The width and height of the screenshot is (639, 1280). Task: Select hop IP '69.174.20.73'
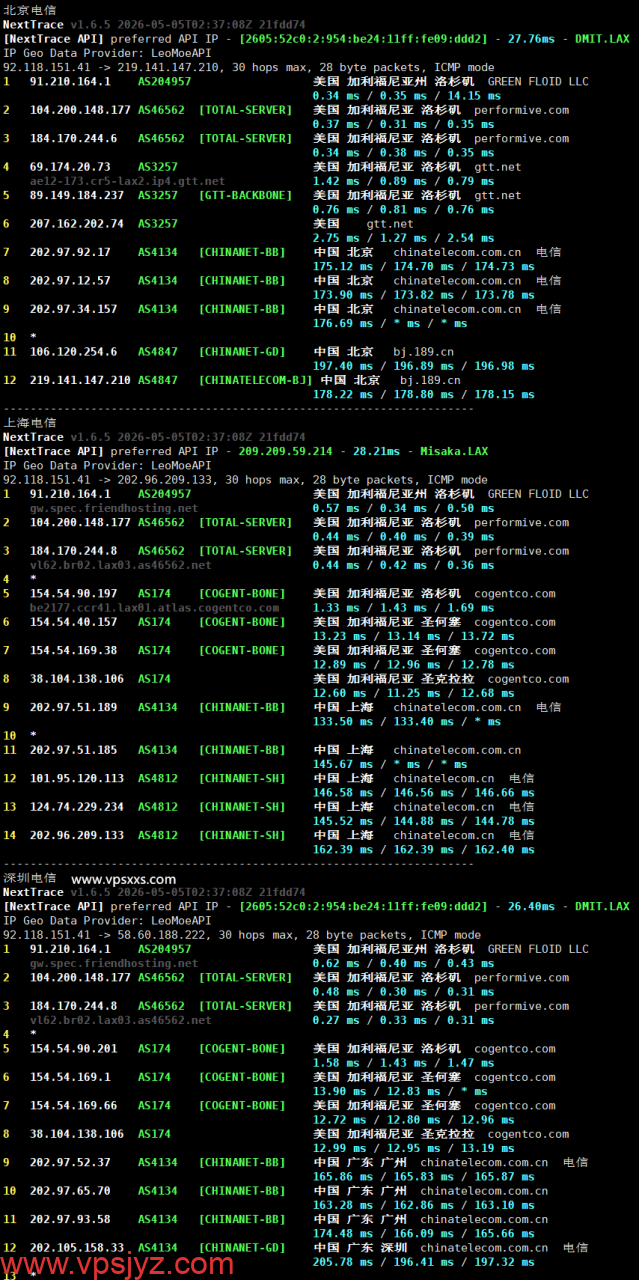[70, 167]
